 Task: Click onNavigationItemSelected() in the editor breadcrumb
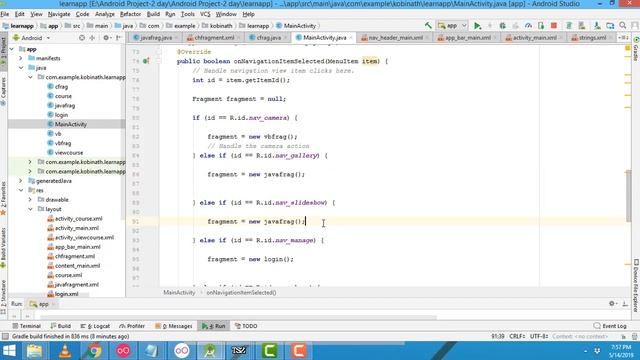tap(241, 293)
